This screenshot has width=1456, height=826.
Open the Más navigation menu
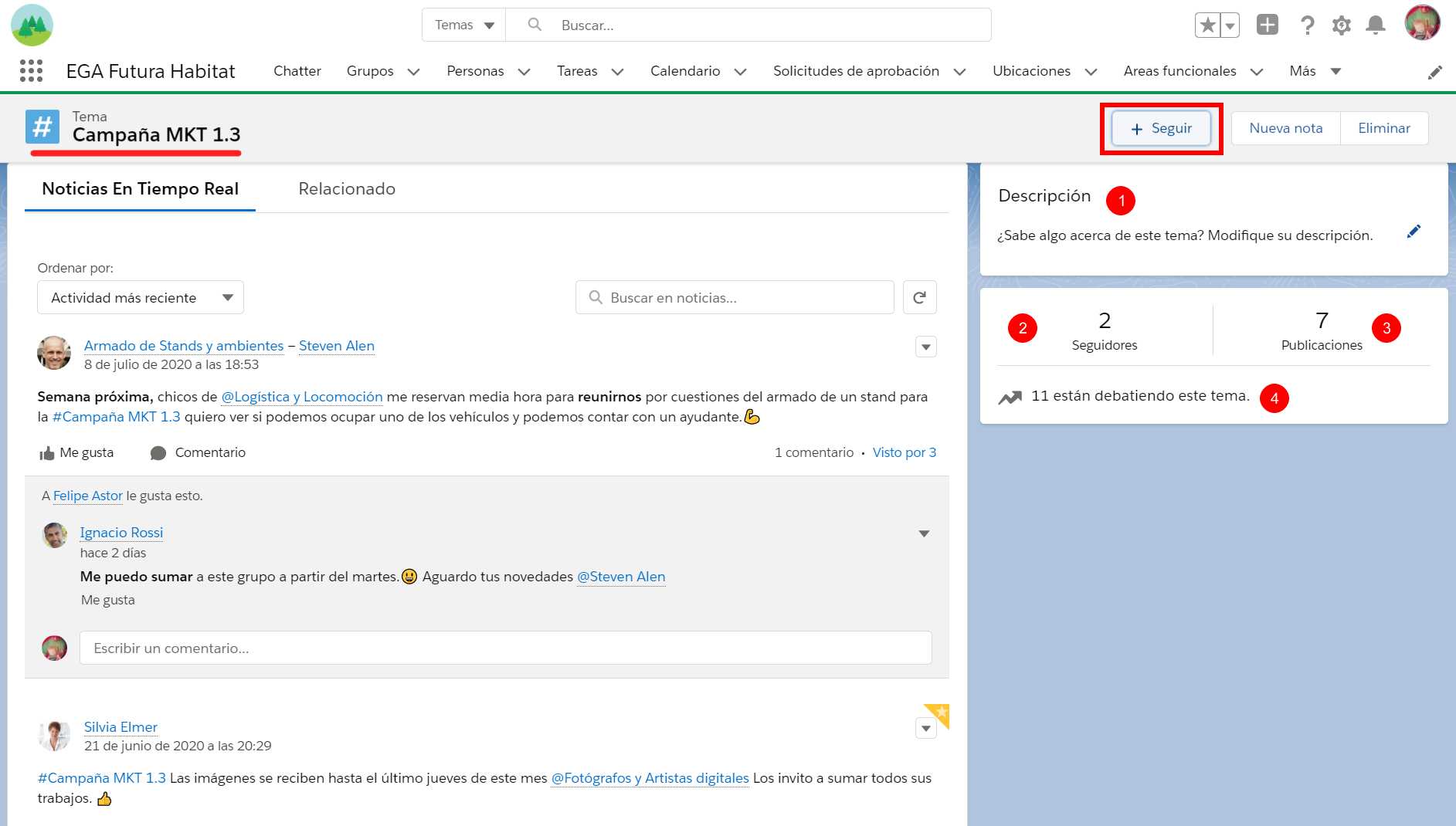[x=1315, y=71]
